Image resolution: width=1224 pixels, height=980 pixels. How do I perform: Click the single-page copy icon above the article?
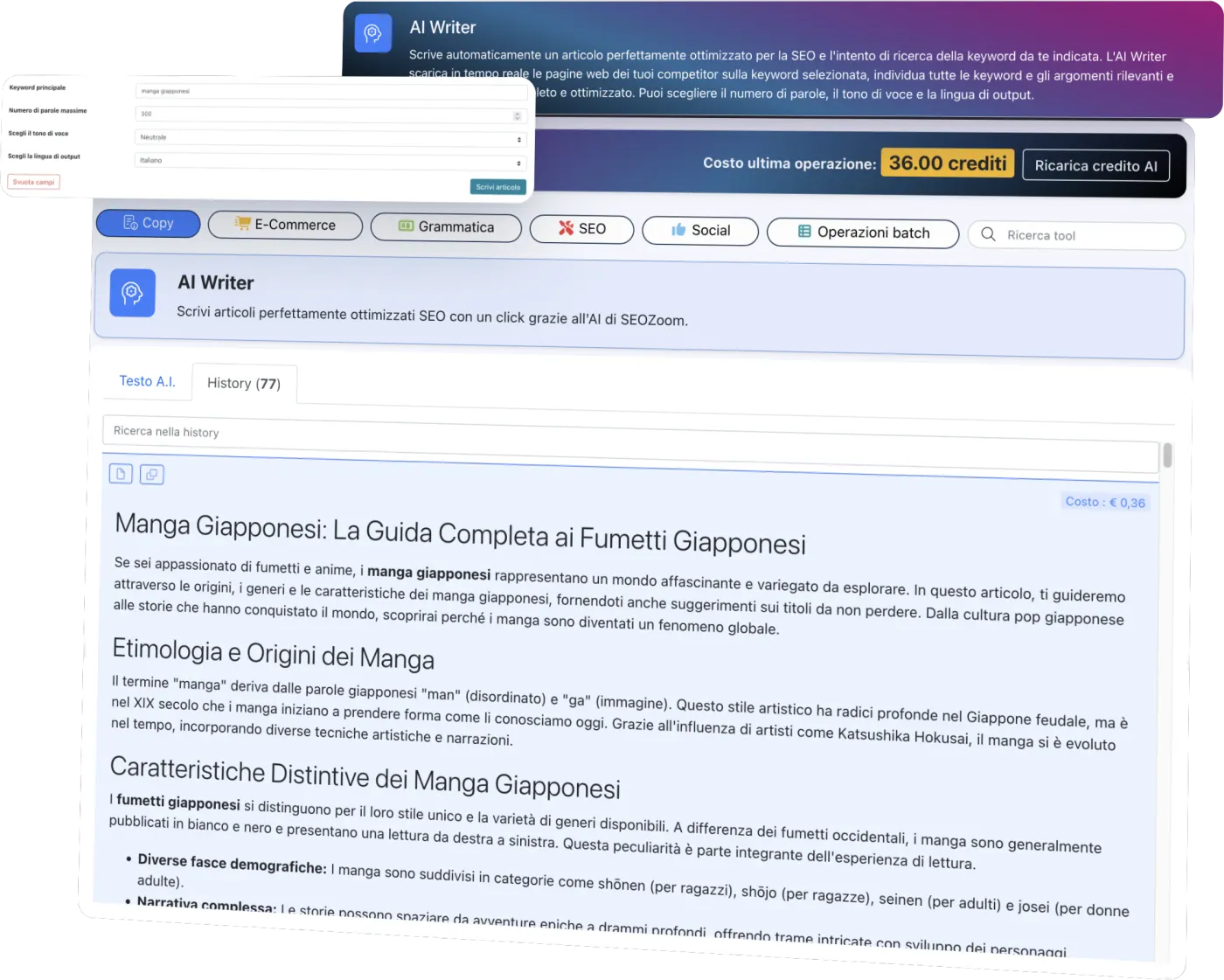(121, 474)
